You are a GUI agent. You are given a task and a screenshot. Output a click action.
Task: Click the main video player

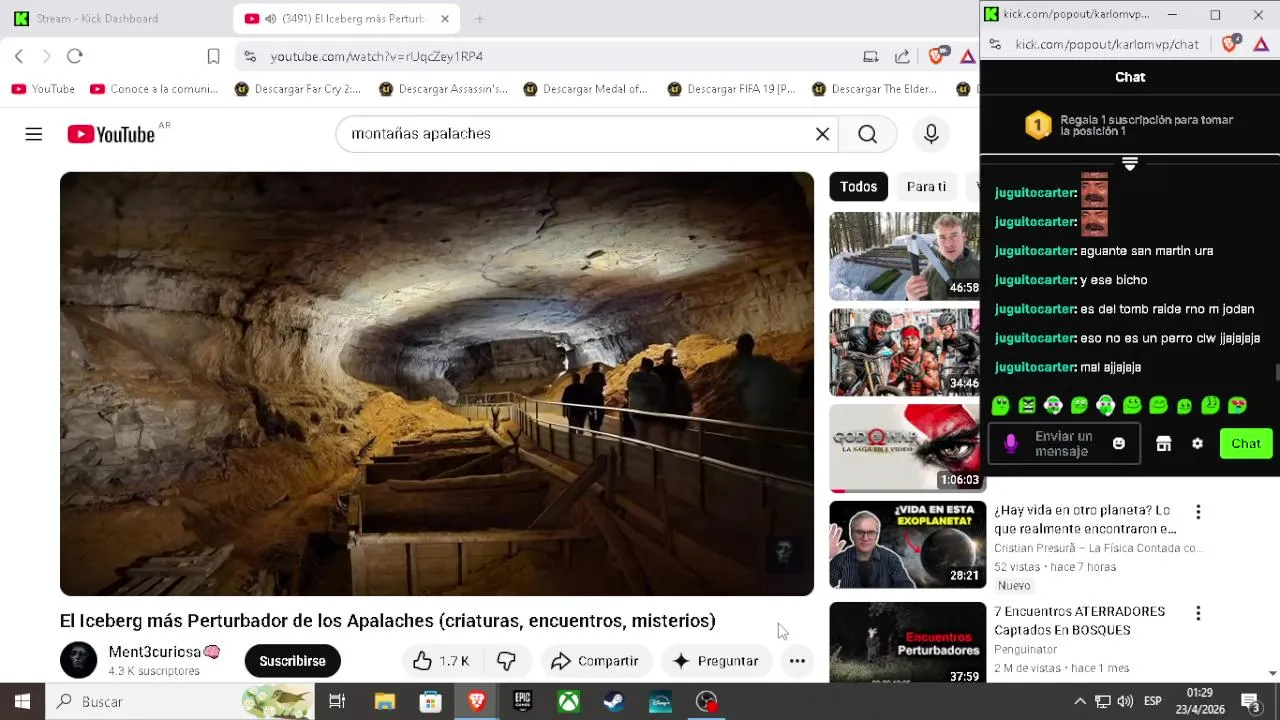coord(437,384)
